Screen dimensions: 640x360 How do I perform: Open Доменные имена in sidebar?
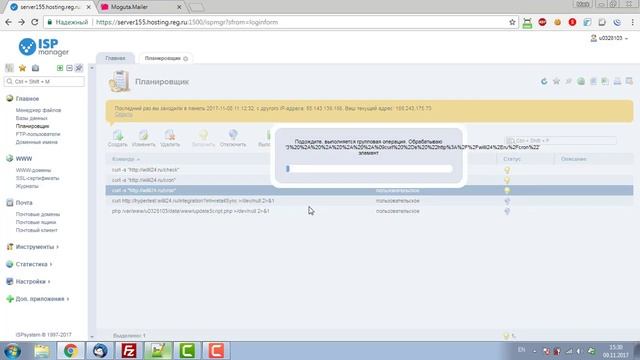[x=36, y=142]
